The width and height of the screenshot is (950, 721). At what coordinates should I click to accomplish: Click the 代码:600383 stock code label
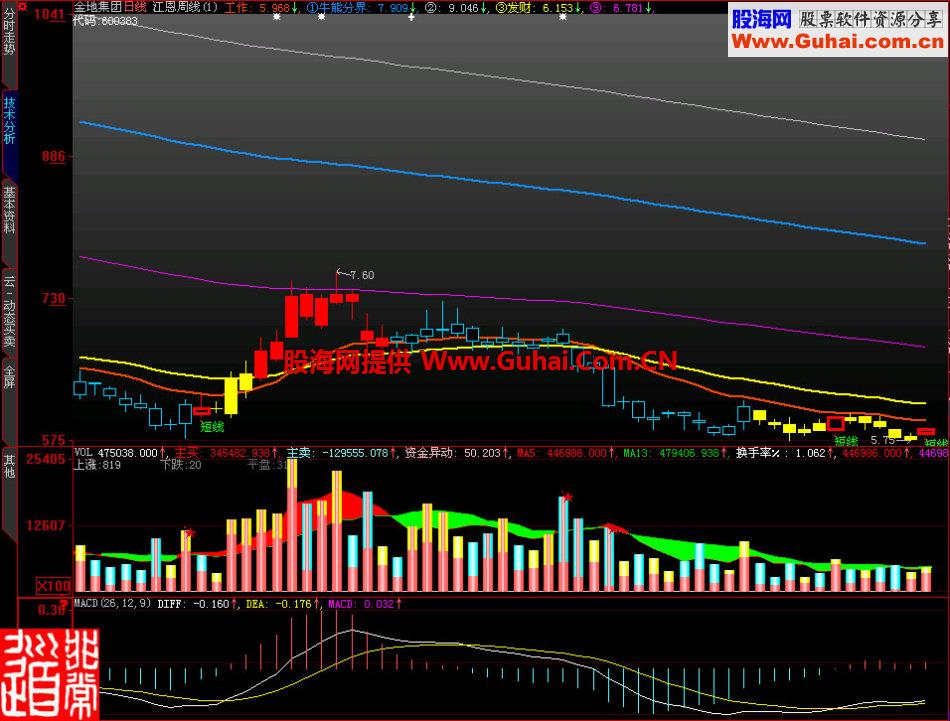click(105, 21)
